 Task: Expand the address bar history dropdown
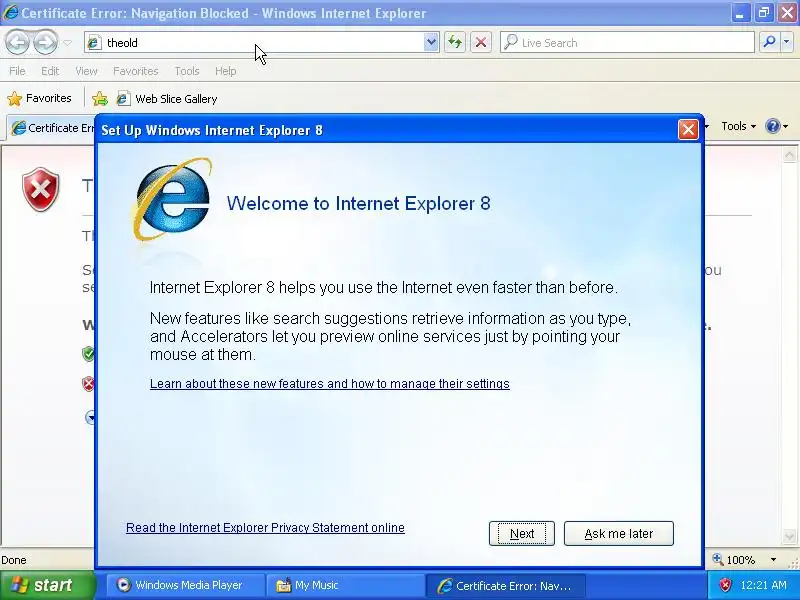(431, 42)
